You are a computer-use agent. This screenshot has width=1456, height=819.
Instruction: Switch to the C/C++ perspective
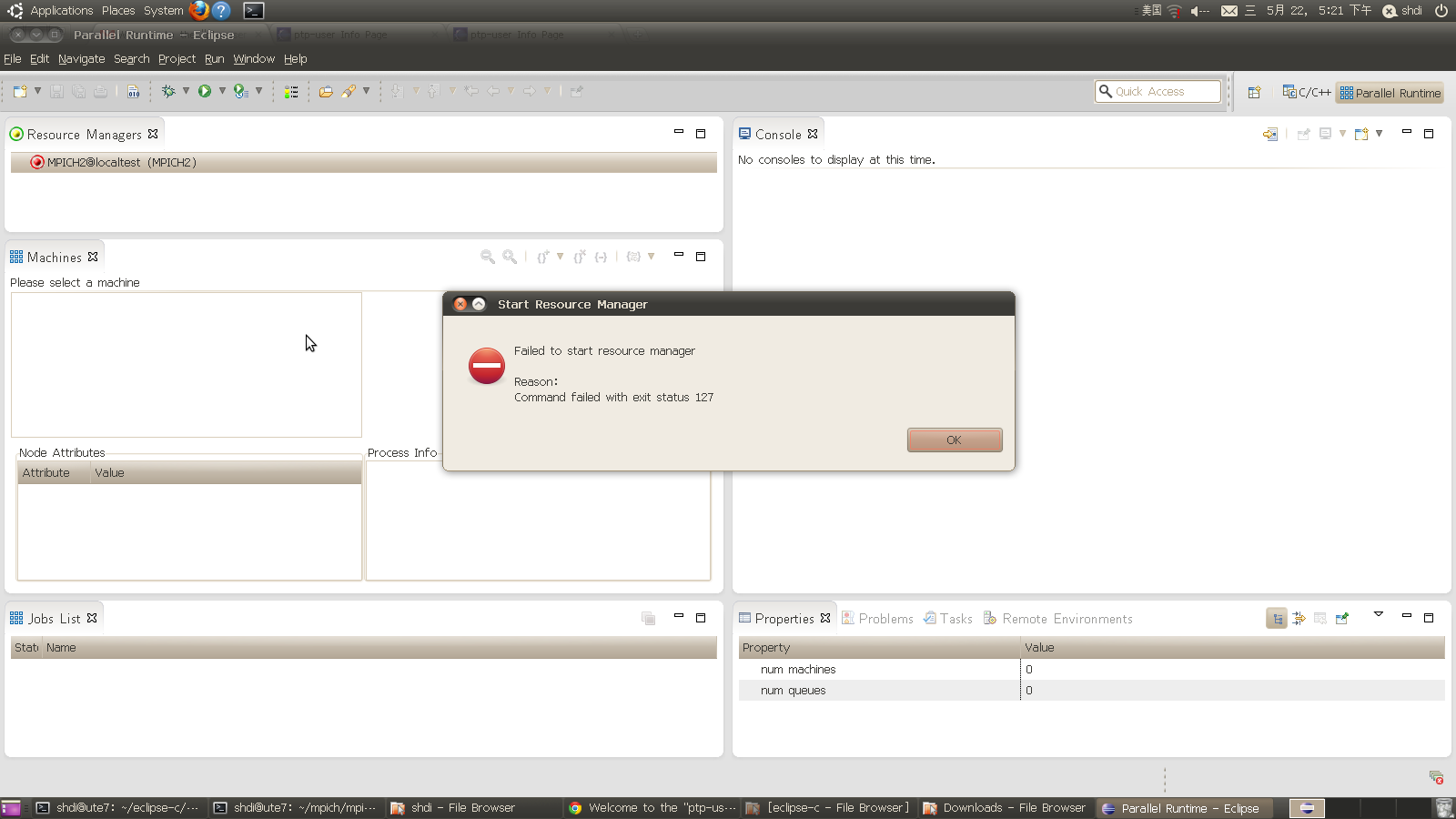pyautogui.click(x=1307, y=92)
